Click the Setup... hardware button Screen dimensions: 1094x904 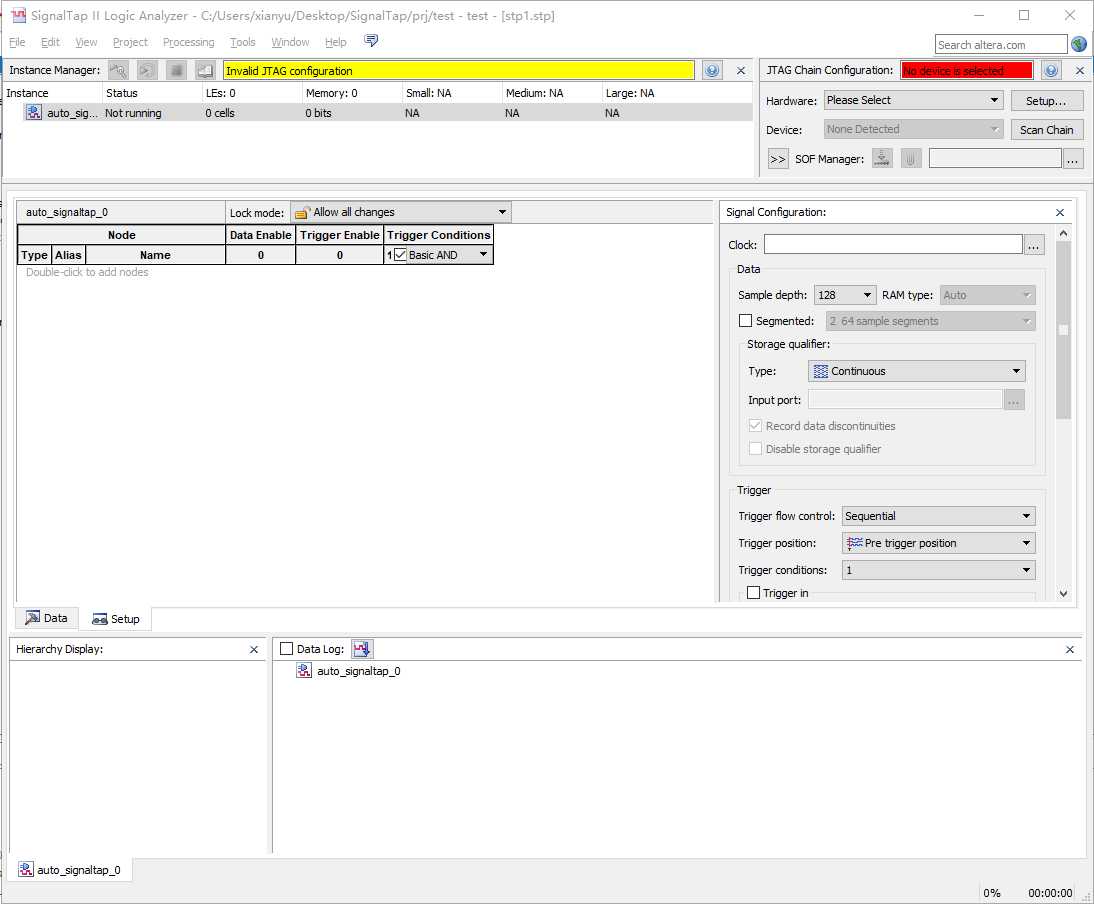coord(1046,100)
